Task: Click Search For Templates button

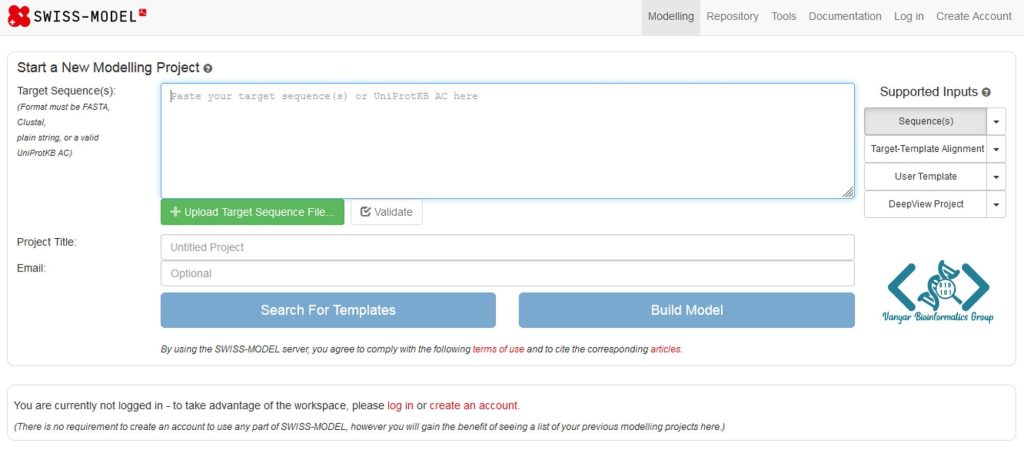Action: [328, 310]
